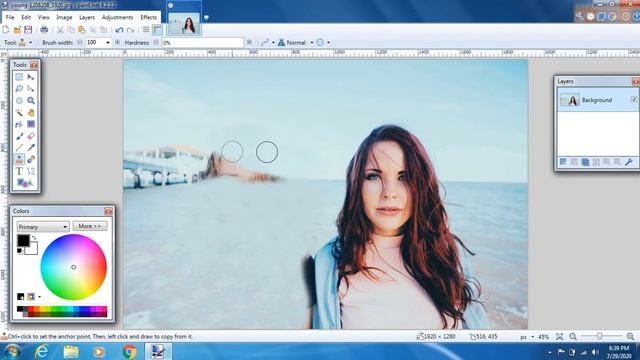Screen dimensions: 640x360
Task: Expand the image list arrow beside thumbnail
Action: pos(206,18)
